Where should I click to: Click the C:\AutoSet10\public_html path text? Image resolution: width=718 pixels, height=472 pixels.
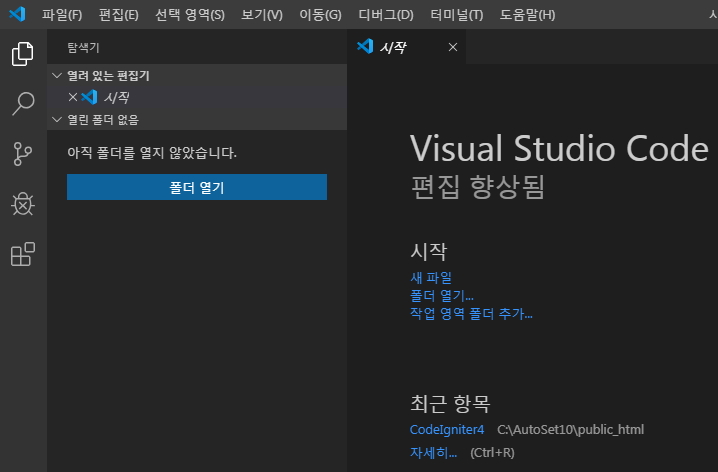click(571, 429)
